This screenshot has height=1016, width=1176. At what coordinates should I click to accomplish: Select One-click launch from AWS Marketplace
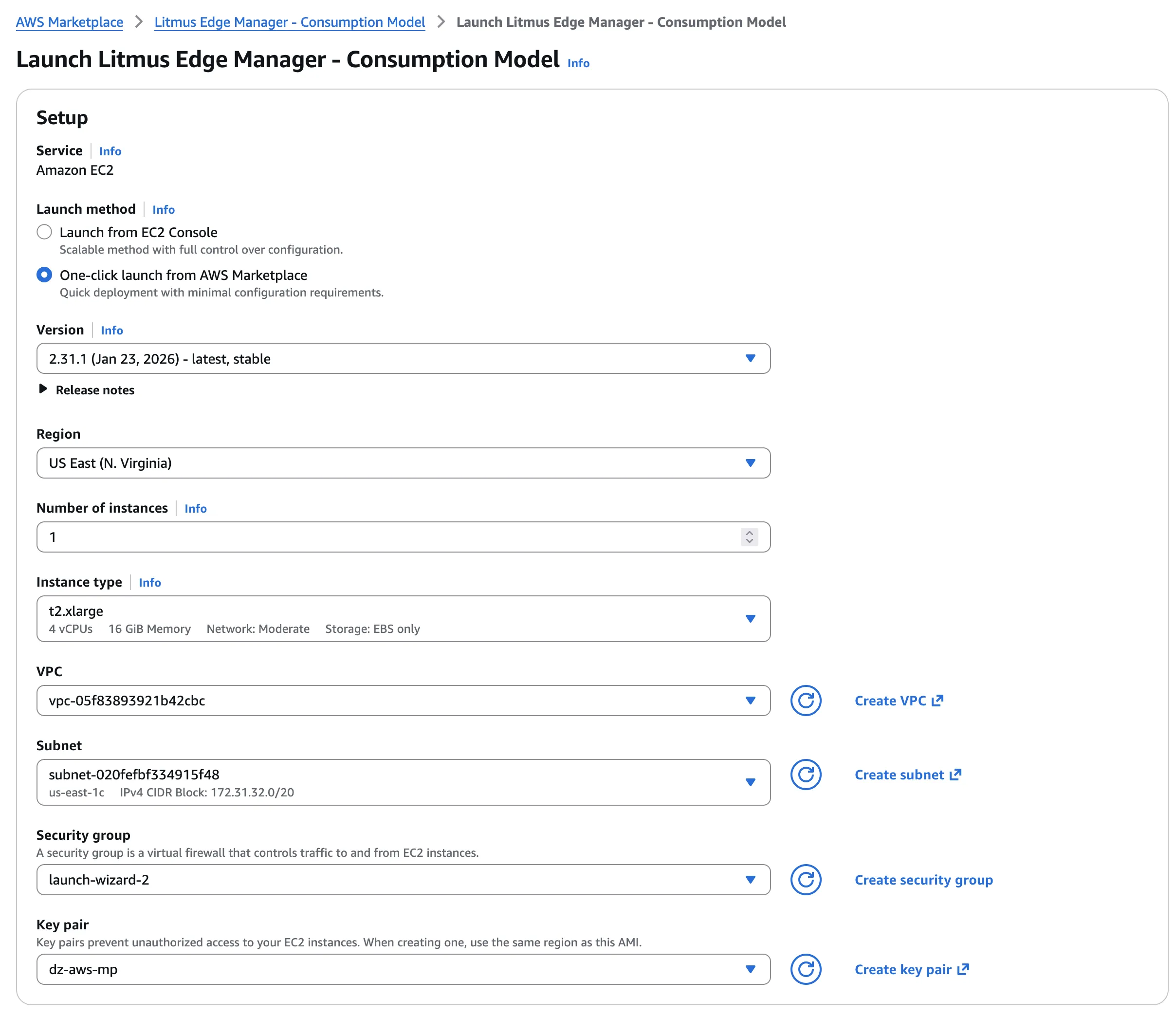(44, 275)
